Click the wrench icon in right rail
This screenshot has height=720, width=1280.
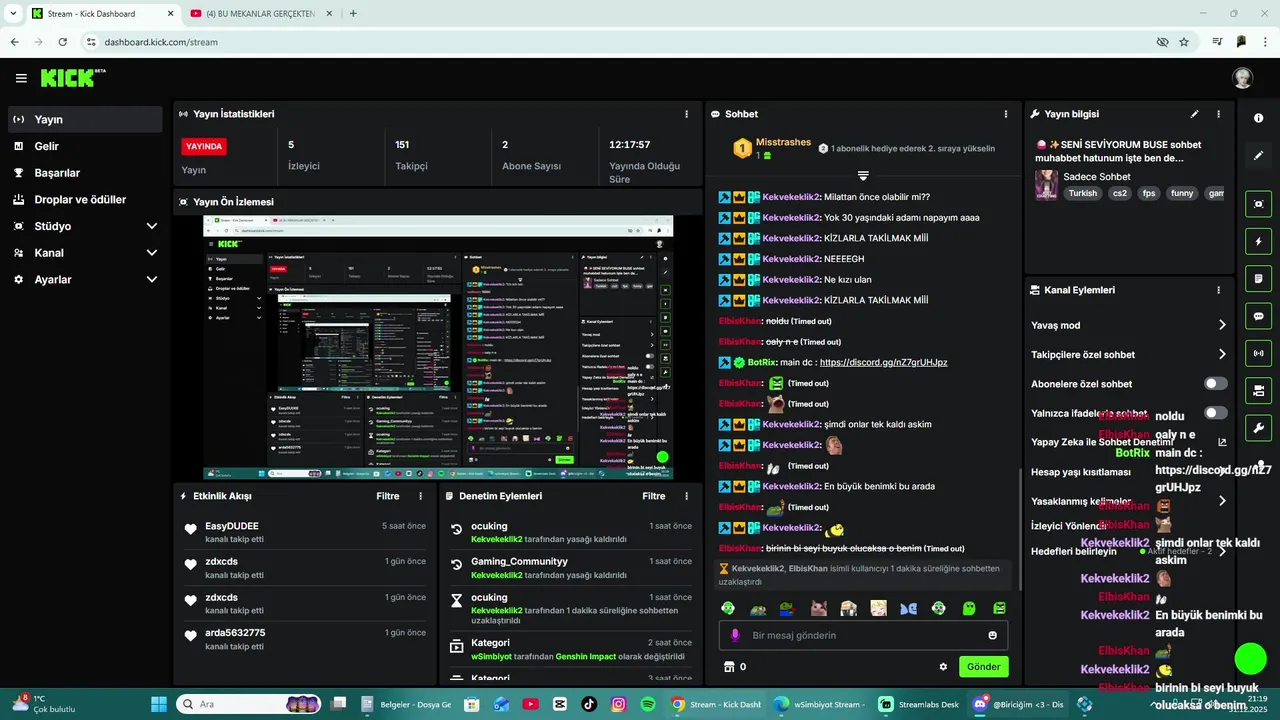1258,428
